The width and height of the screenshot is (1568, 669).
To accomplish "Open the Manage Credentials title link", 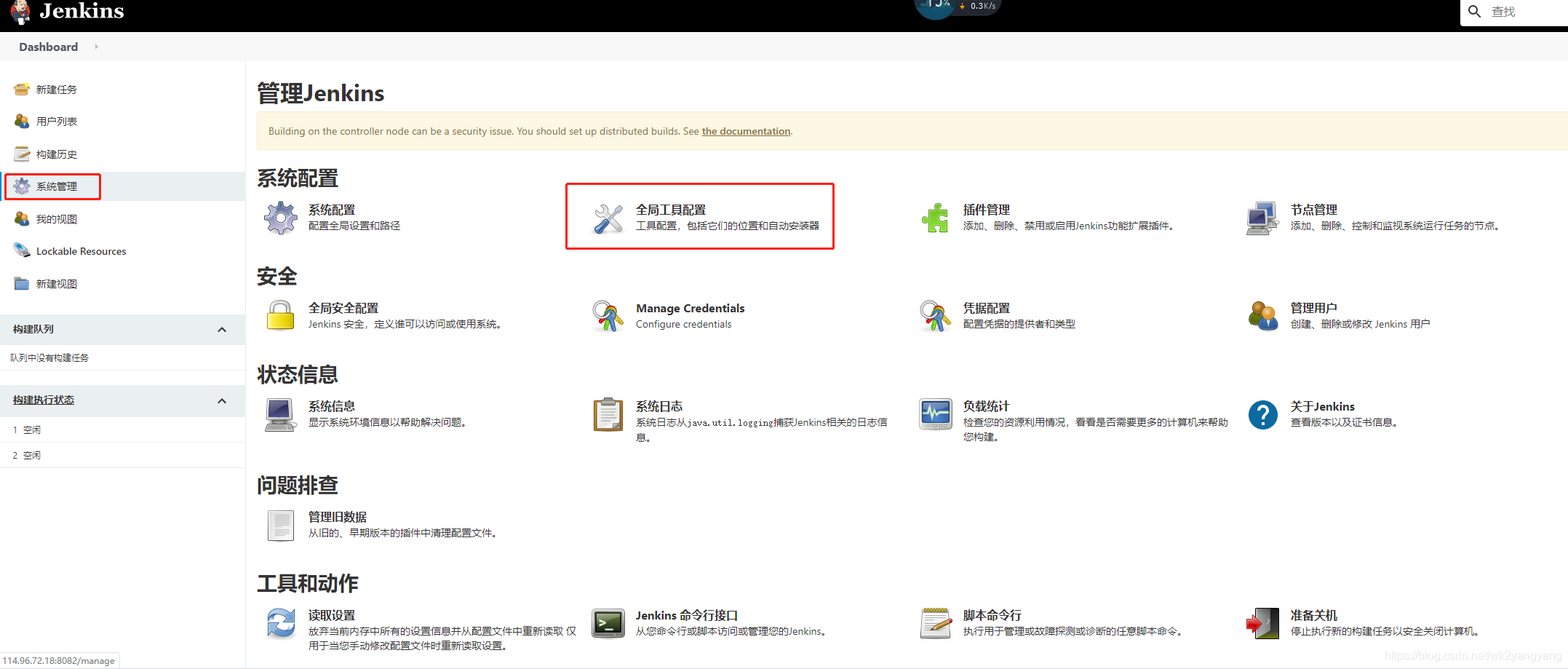I will coord(690,308).
